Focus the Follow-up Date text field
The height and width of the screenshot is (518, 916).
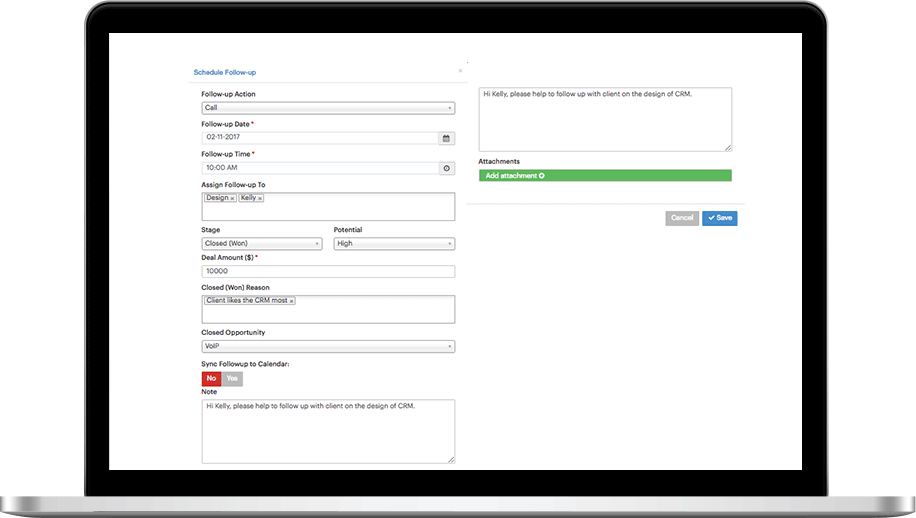point(319,138)
